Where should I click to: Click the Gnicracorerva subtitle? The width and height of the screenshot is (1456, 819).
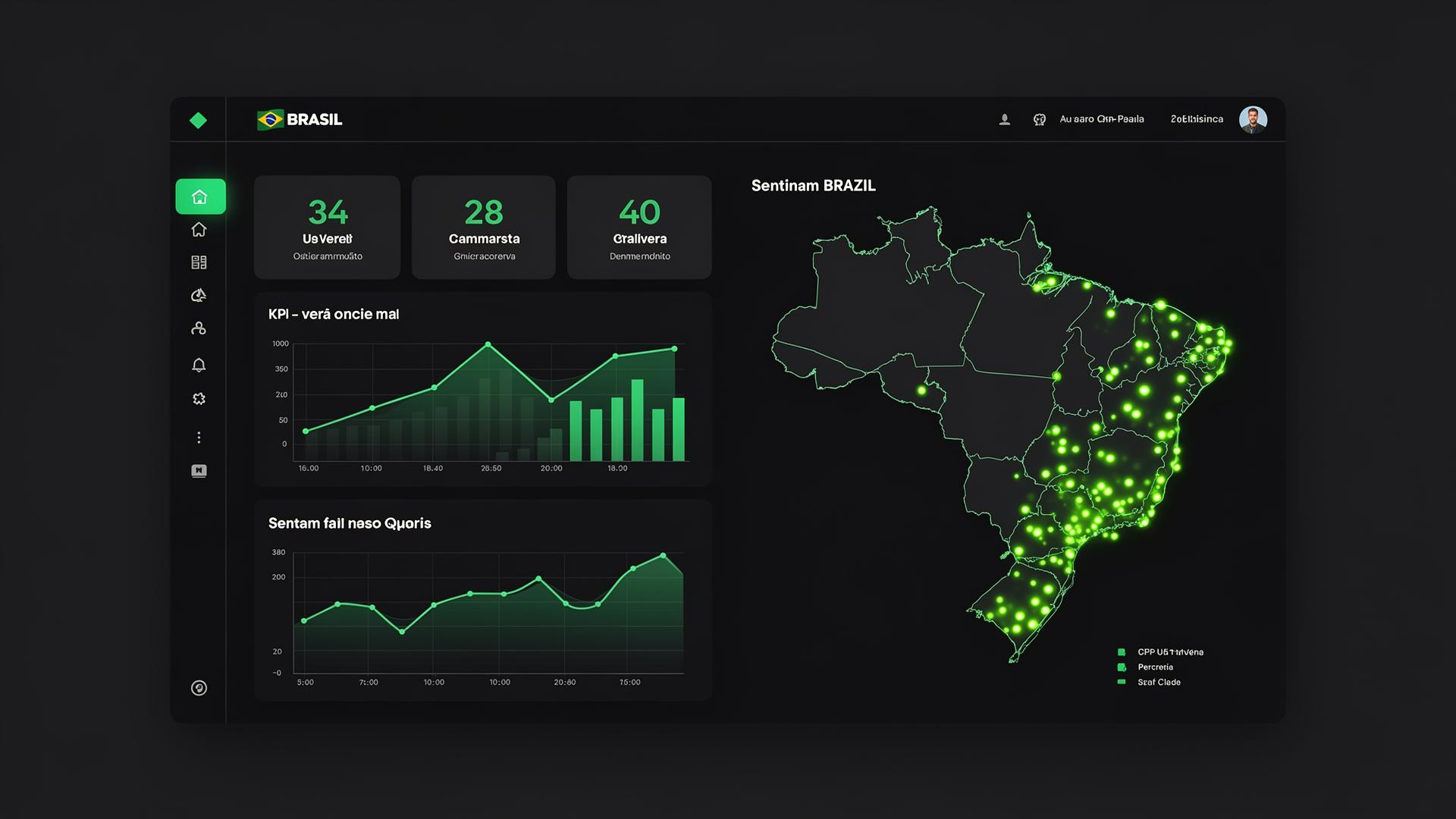click(485, 256)
